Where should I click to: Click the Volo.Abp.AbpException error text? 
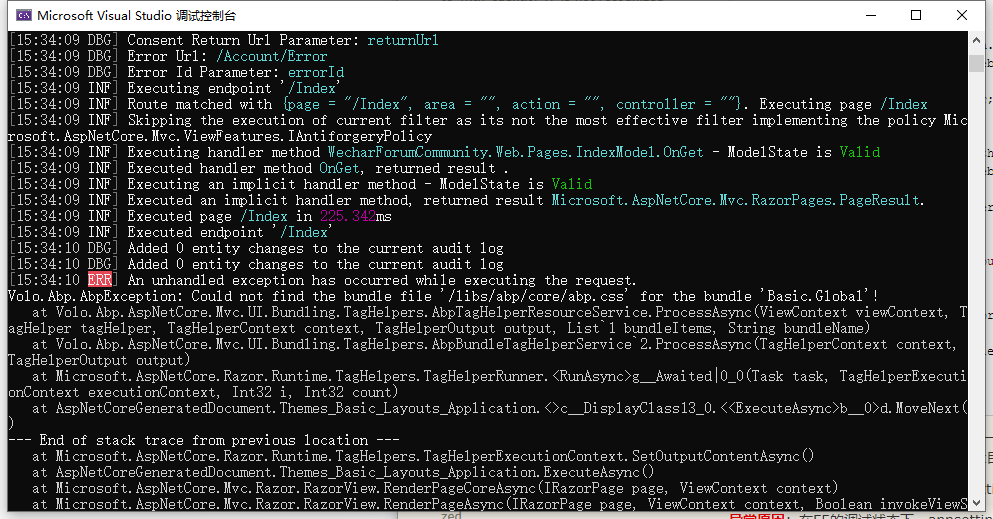[x=95, y=296]
